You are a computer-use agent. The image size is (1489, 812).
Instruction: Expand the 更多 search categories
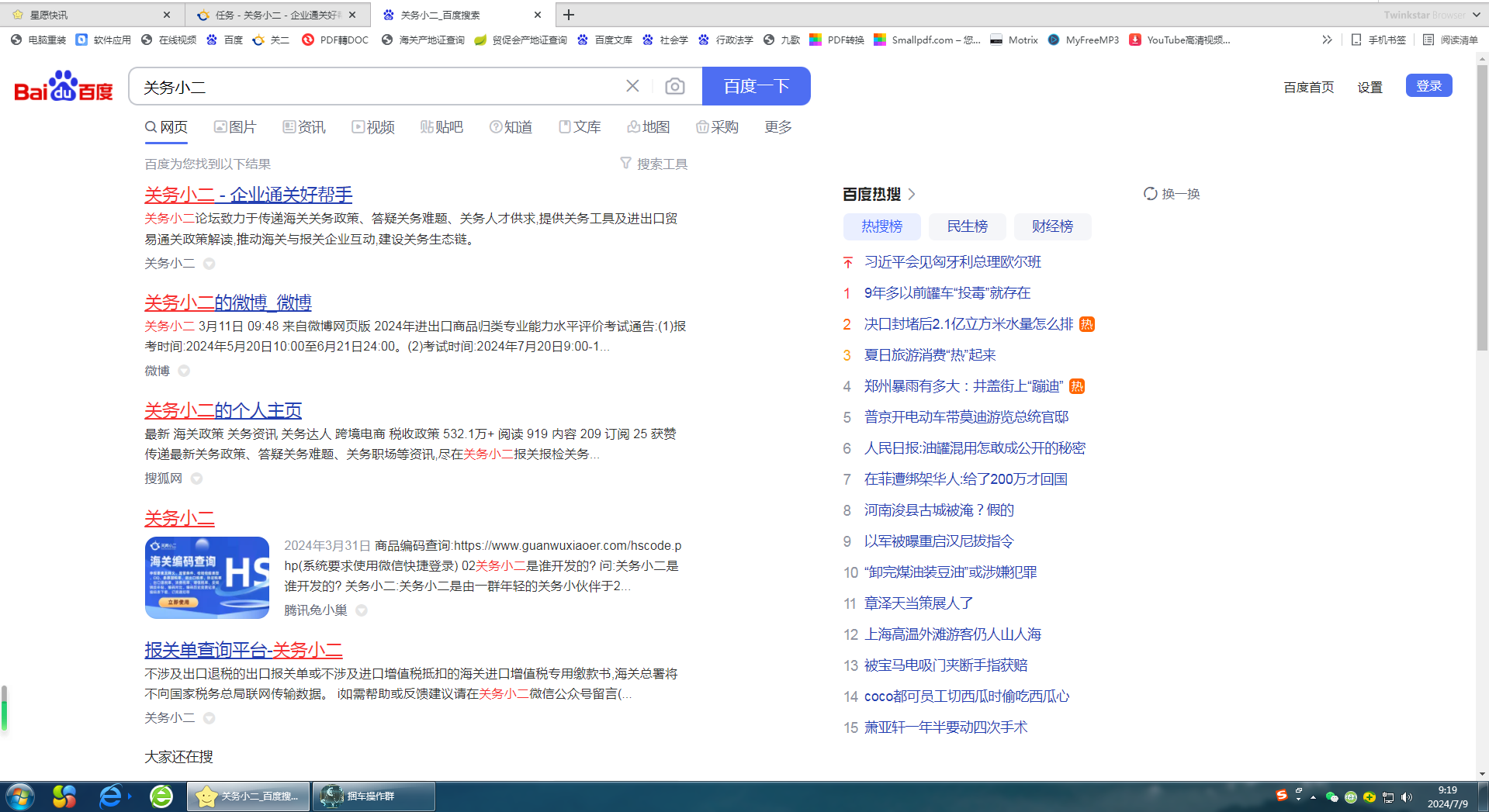pyautogui.click(x=778, y=127)
